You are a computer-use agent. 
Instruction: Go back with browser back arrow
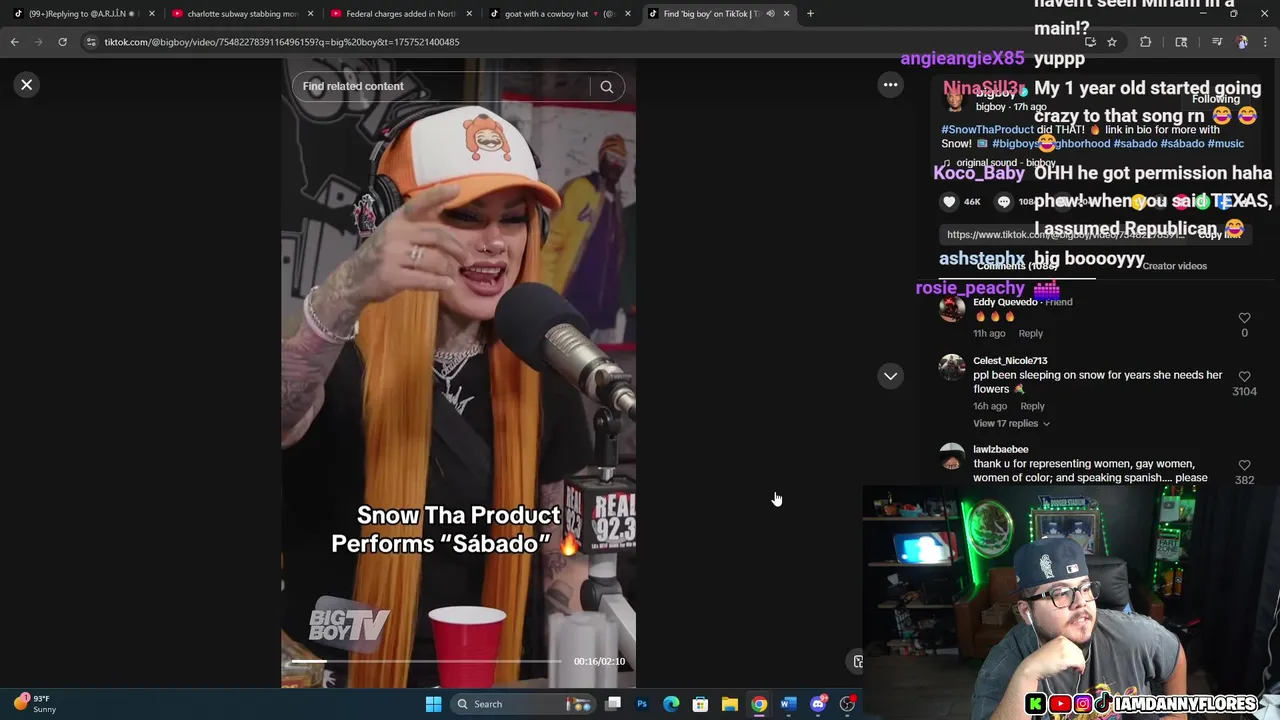tap(14, 42)
